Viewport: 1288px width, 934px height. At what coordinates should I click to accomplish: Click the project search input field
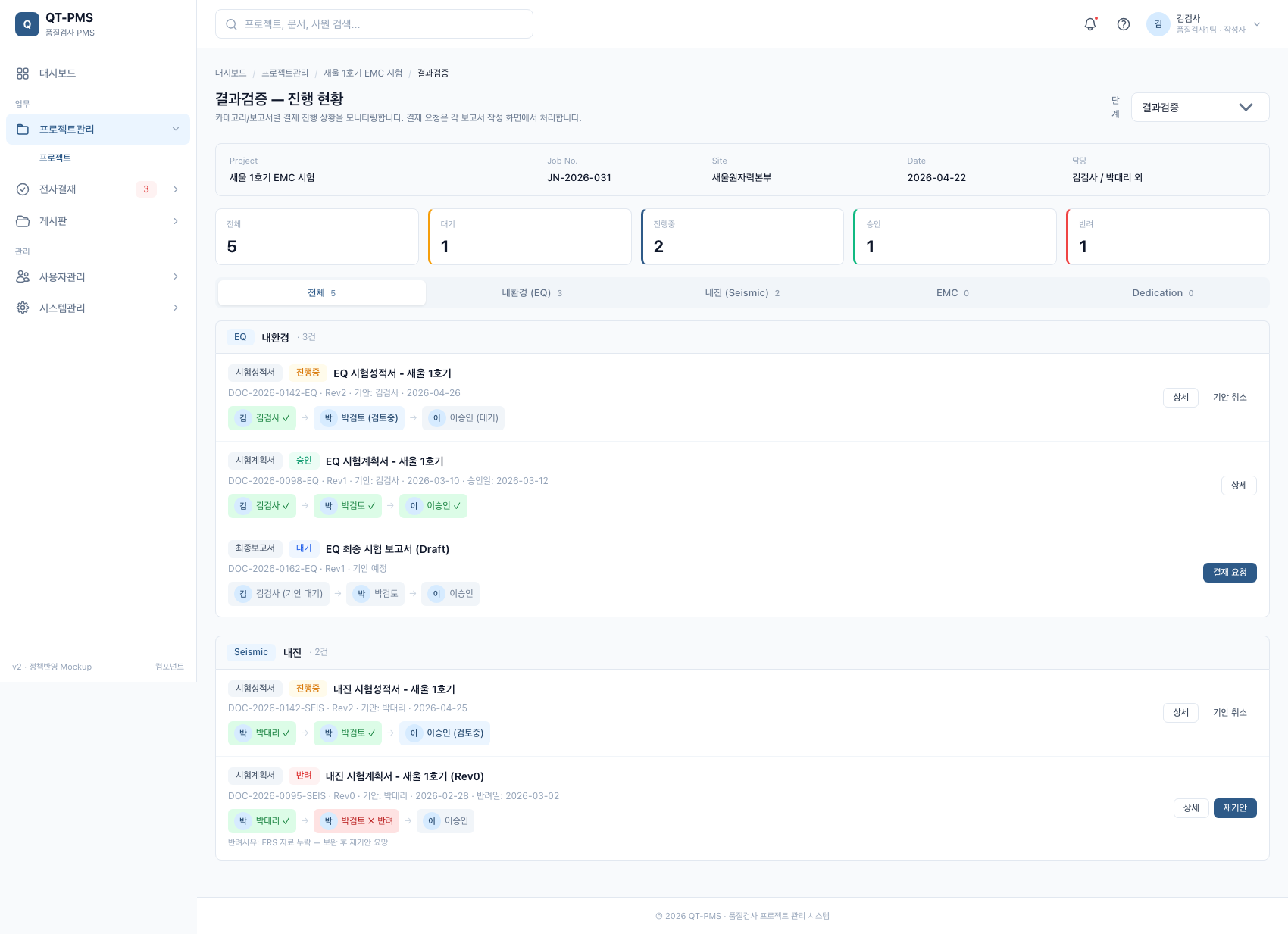pyautogui.click(x=374, y=24)
